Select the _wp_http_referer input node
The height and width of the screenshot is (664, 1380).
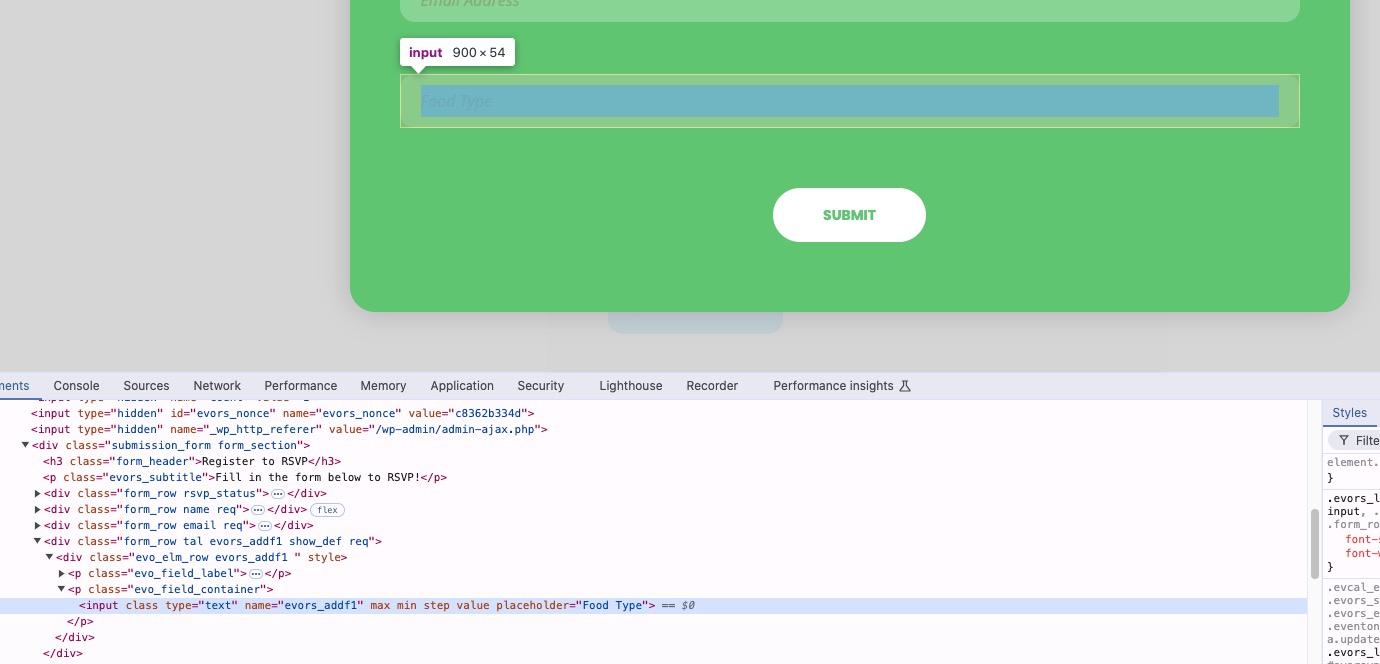click(x=289, y=429)
